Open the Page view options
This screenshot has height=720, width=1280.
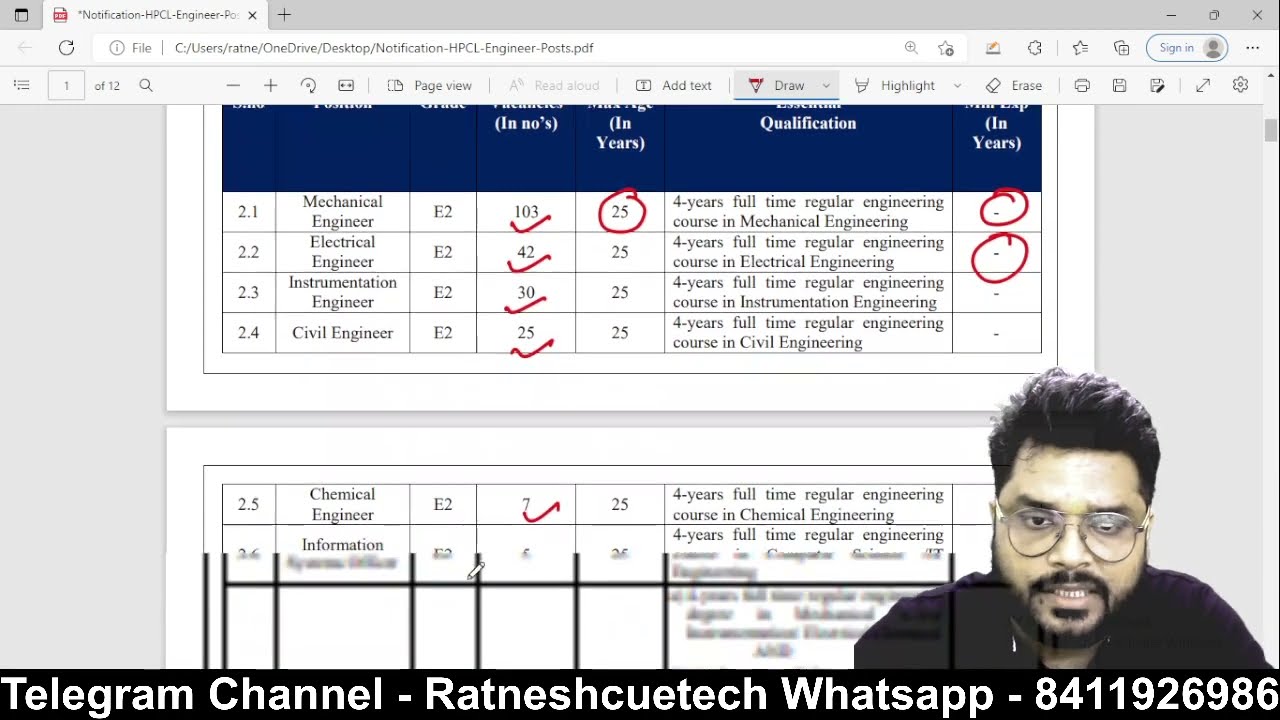point(429,86)
